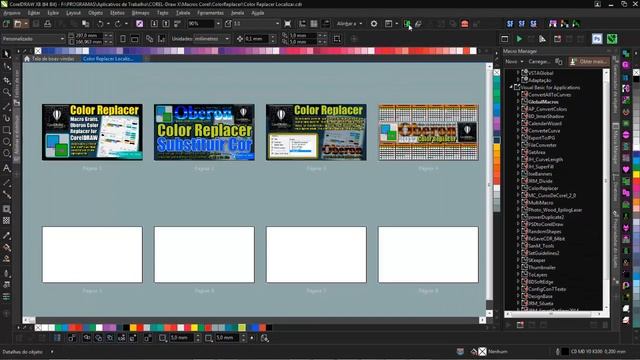640x360 pixels.
Task: Select the SetGuidelines2 macro item
Action: click(544, 253)
